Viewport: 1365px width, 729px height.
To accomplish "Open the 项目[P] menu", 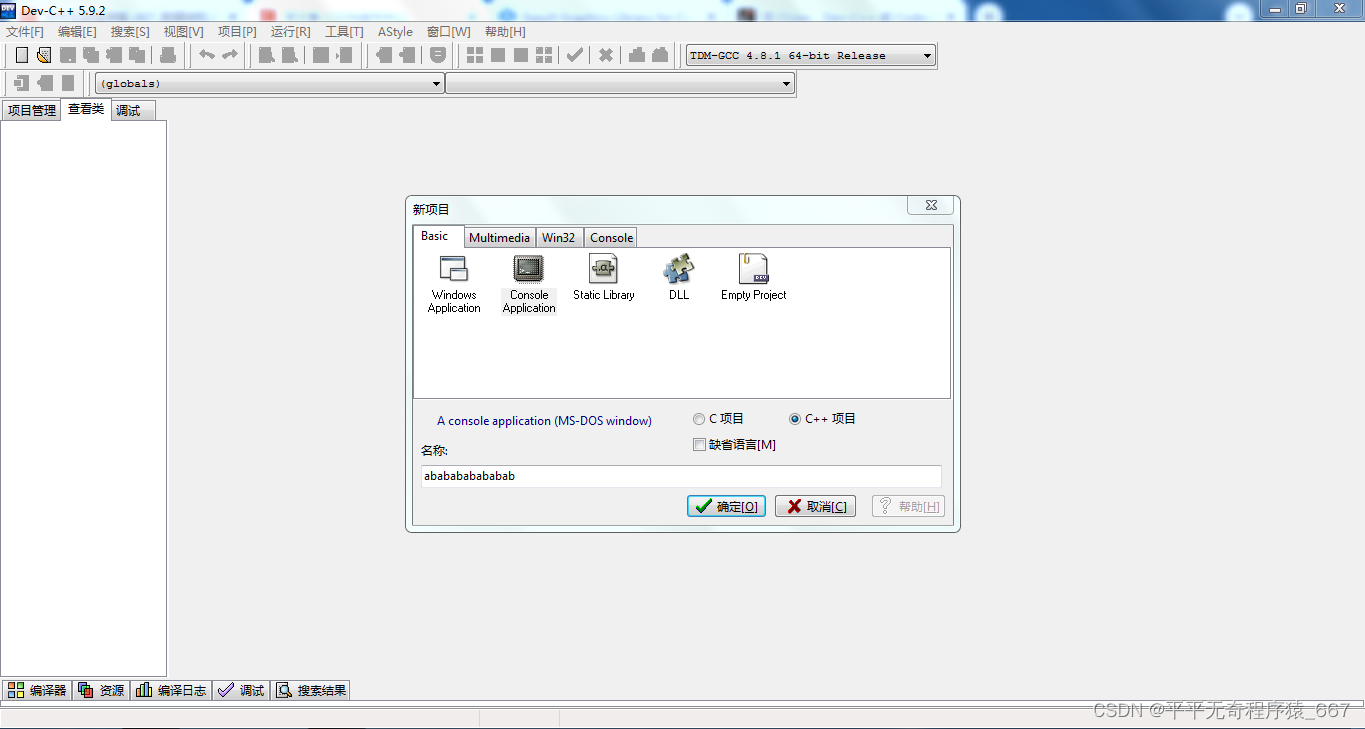I will 237,32.
